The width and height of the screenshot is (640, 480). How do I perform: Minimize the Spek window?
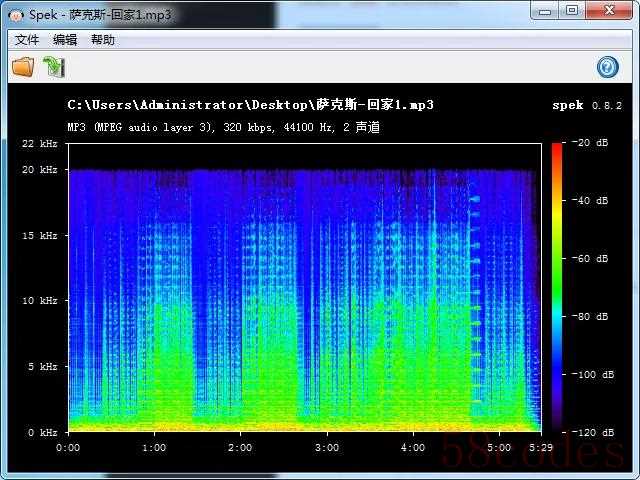543,10
